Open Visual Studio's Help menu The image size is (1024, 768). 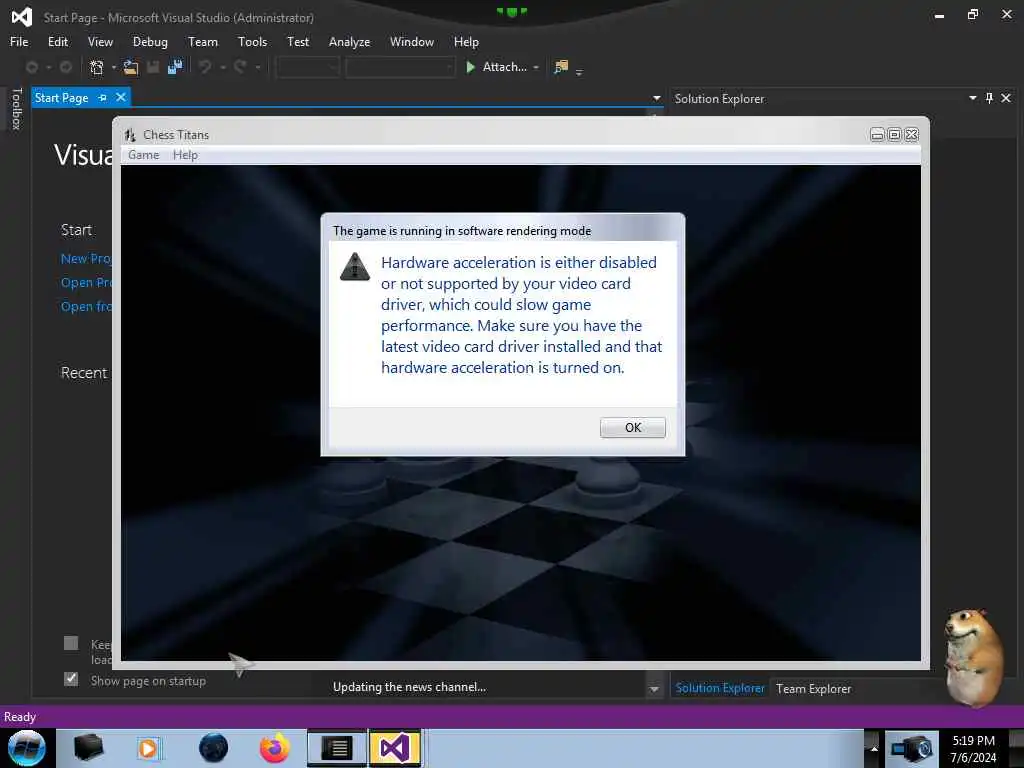466,42
